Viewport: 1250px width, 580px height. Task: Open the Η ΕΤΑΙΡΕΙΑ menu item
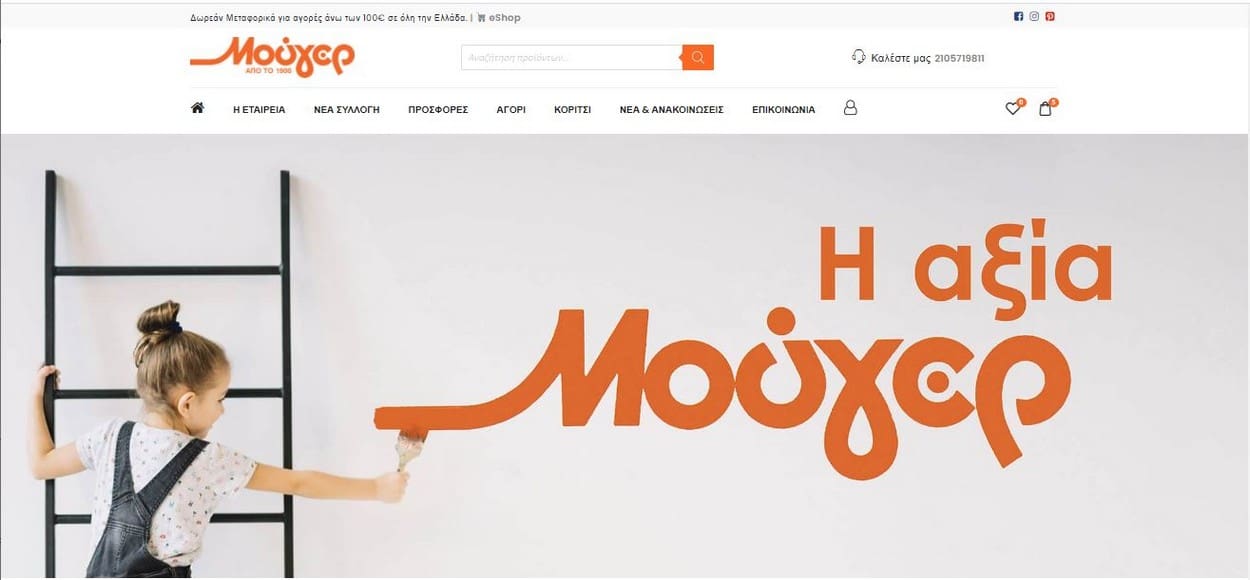click(259, 110)
